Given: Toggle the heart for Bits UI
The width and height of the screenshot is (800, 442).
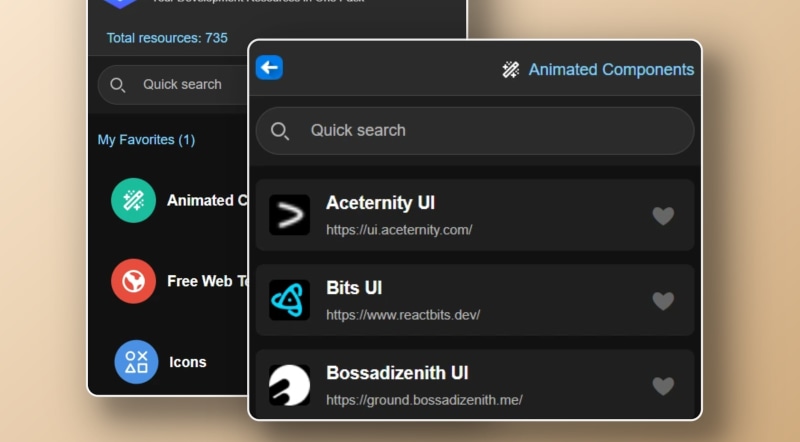Looking at the screenshot, I should tap(663, 300).
